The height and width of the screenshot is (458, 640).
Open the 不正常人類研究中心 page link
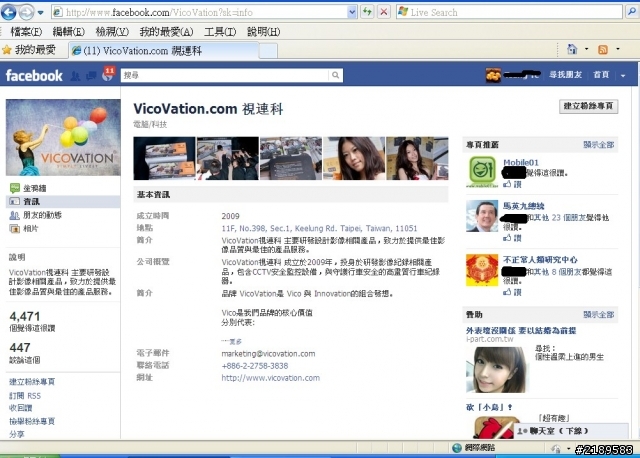[540, 260]
